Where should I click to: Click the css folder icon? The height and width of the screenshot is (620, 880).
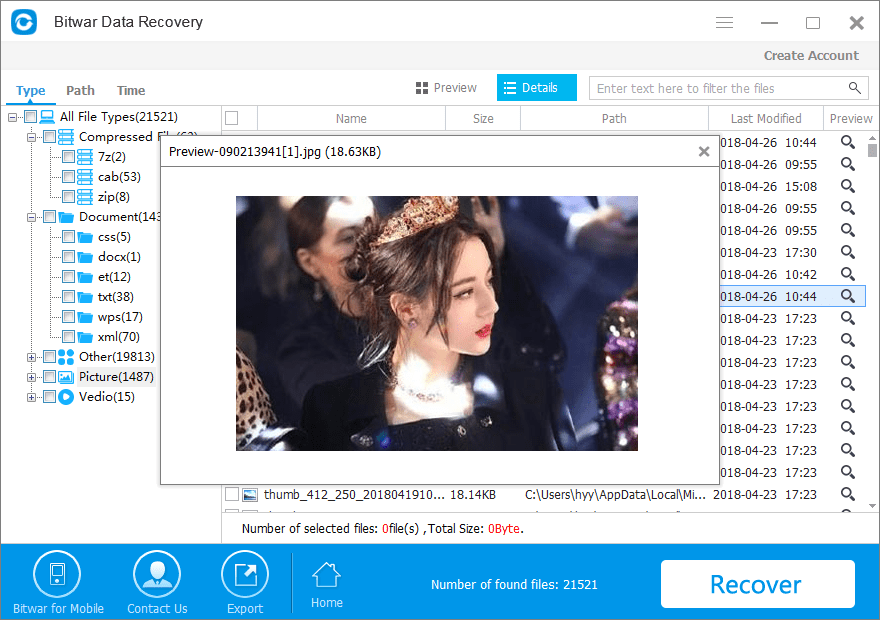[x=85, y=237]
